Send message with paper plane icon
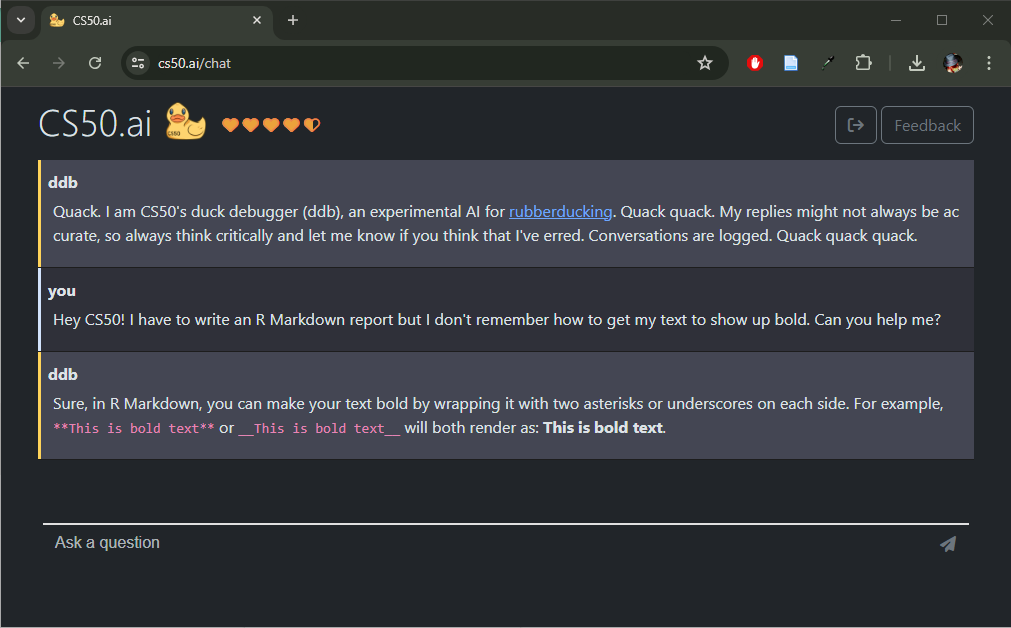1011x628 pixels. (x=948, y=544)
